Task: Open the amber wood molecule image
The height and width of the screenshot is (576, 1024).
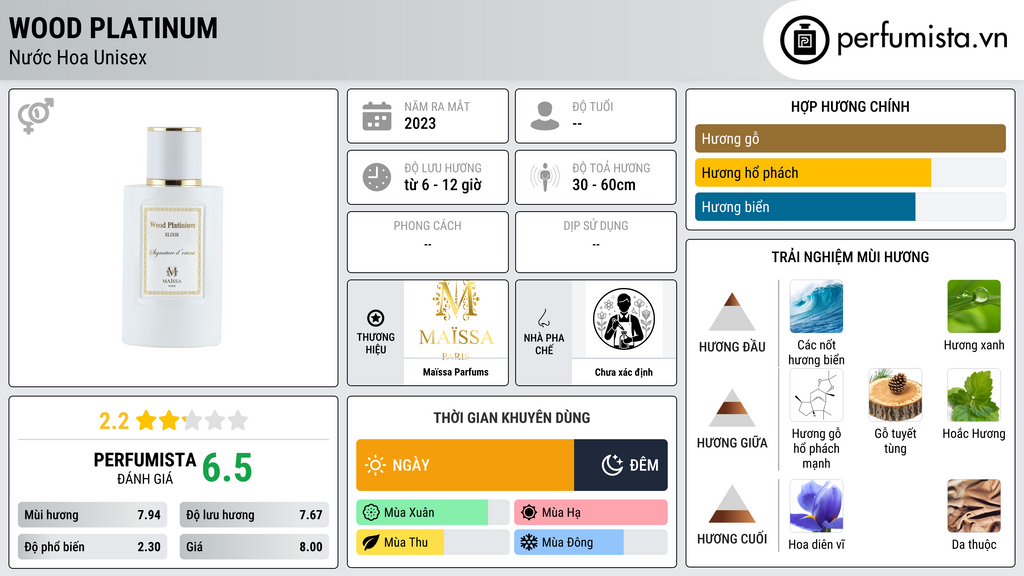Action: point(816,395)
